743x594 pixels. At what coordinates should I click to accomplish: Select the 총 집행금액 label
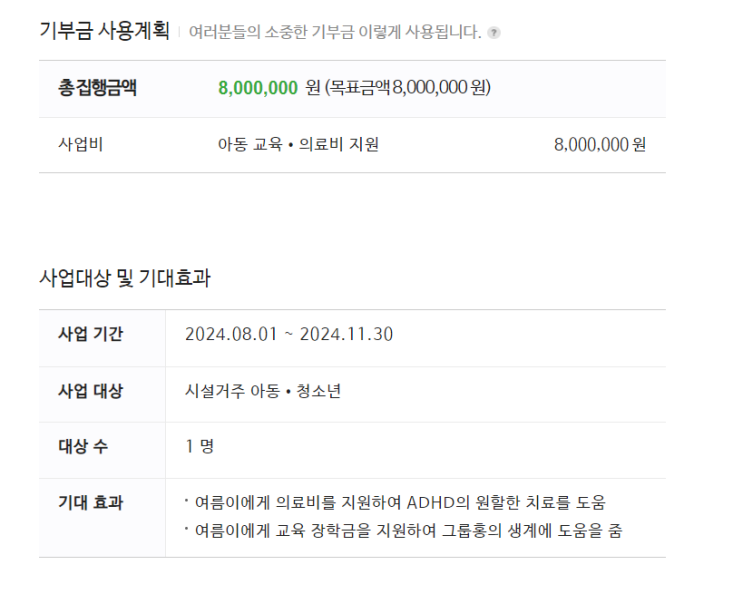97,88
